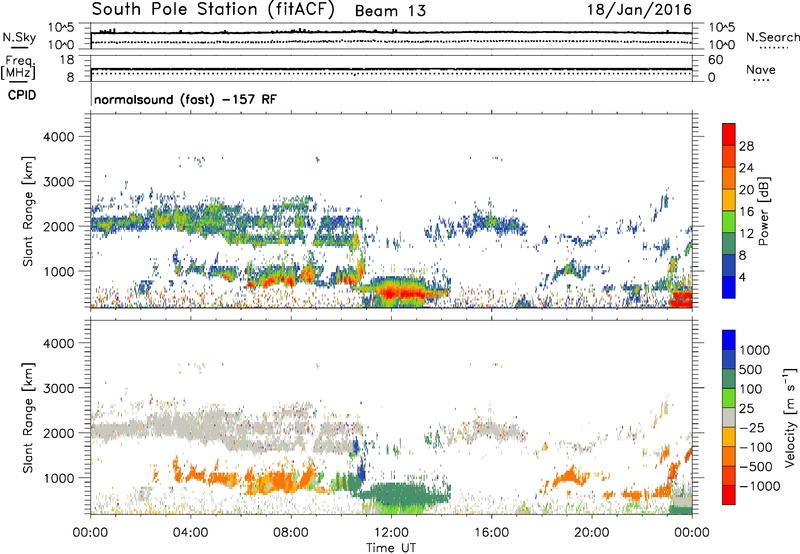Click the '16' label on power colorbar

coord(746,212)
